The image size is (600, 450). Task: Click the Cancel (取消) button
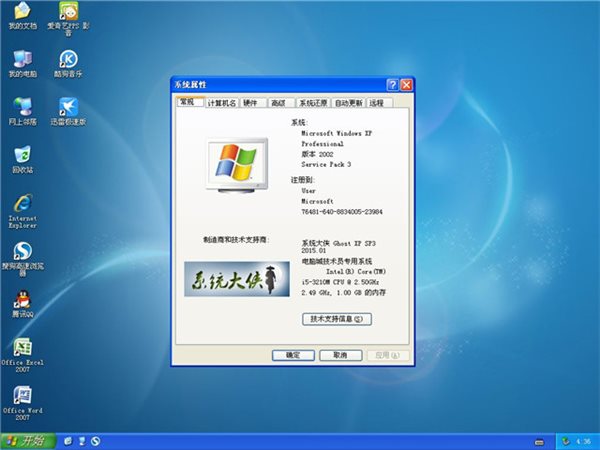point(341,355)
